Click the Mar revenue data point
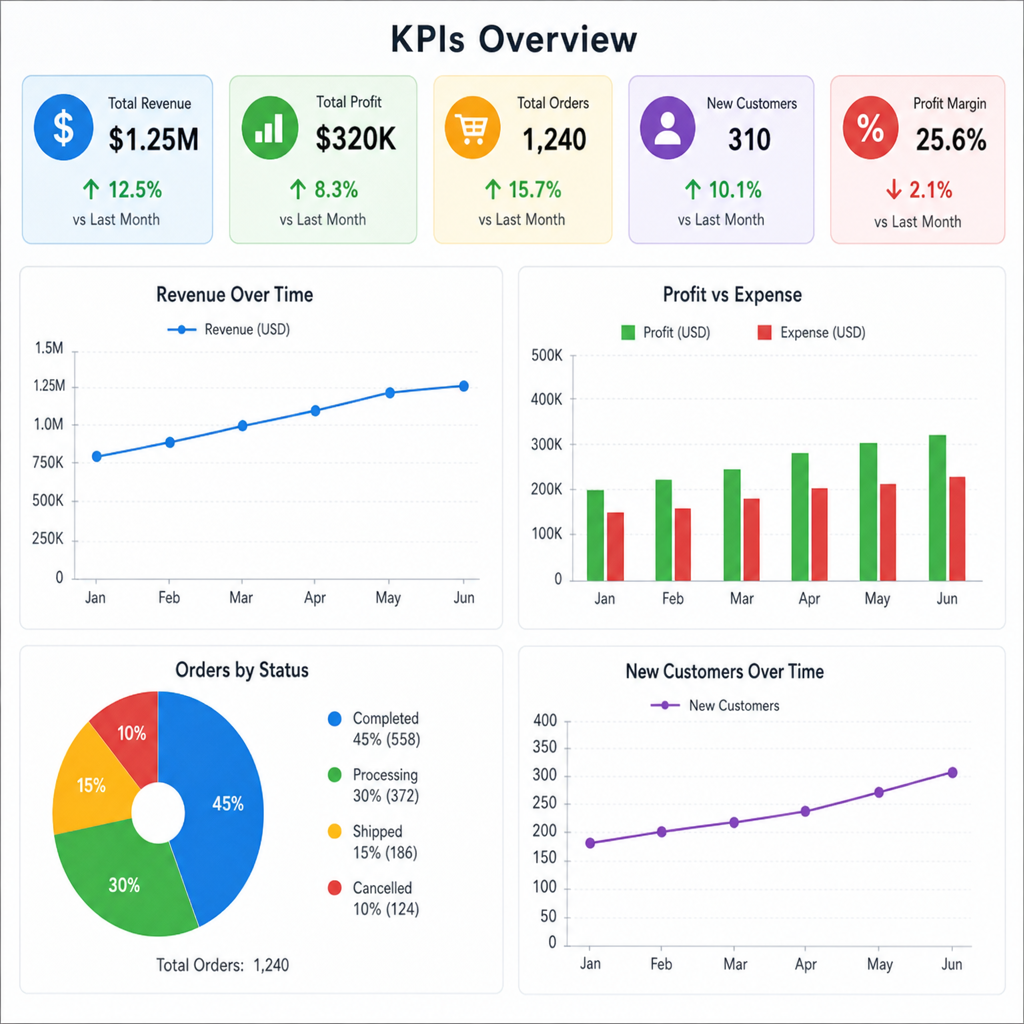The image size is (1024, 1024). (x=242, y=426)
